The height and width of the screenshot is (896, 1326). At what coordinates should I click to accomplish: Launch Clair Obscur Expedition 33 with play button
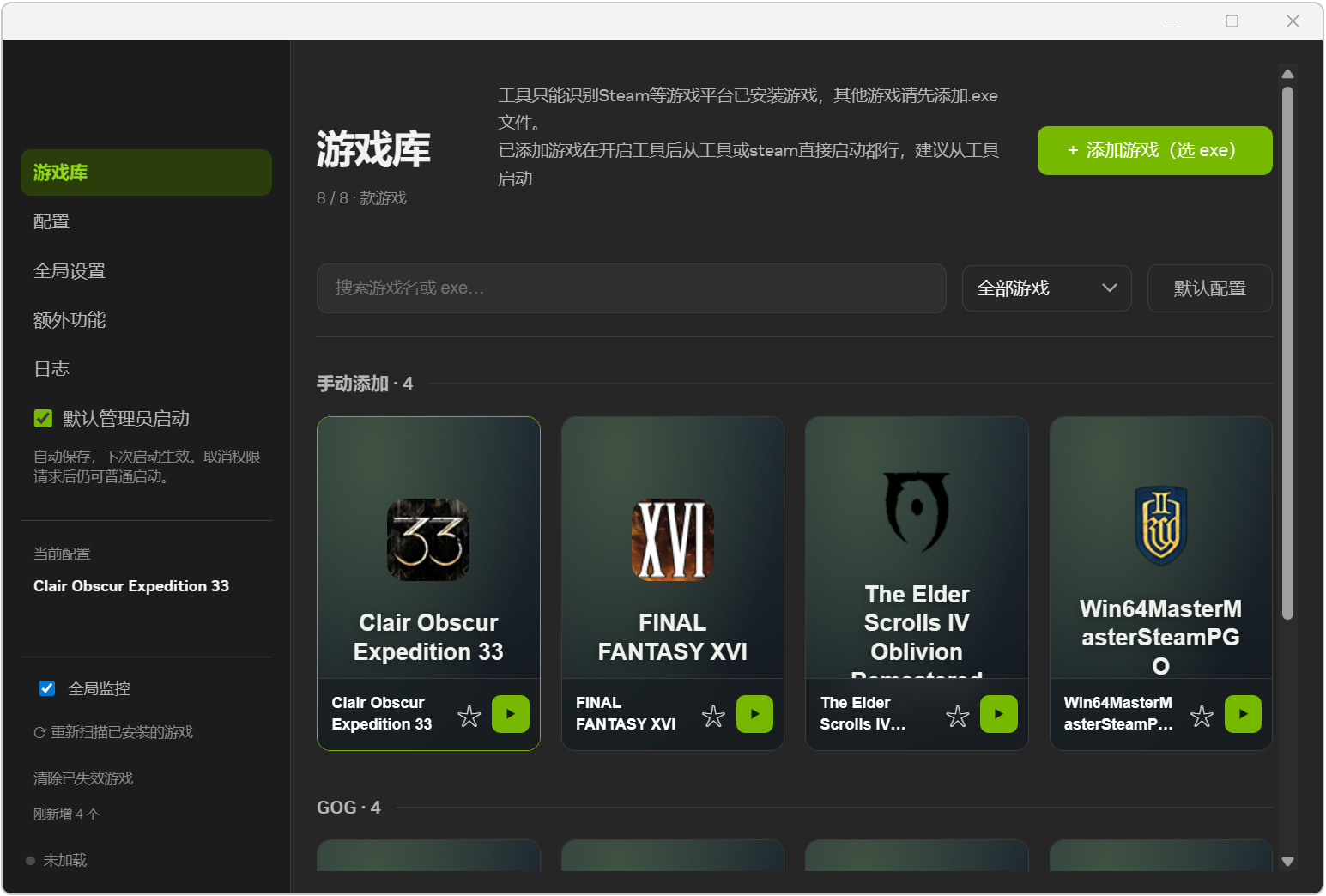coord(511,714)
